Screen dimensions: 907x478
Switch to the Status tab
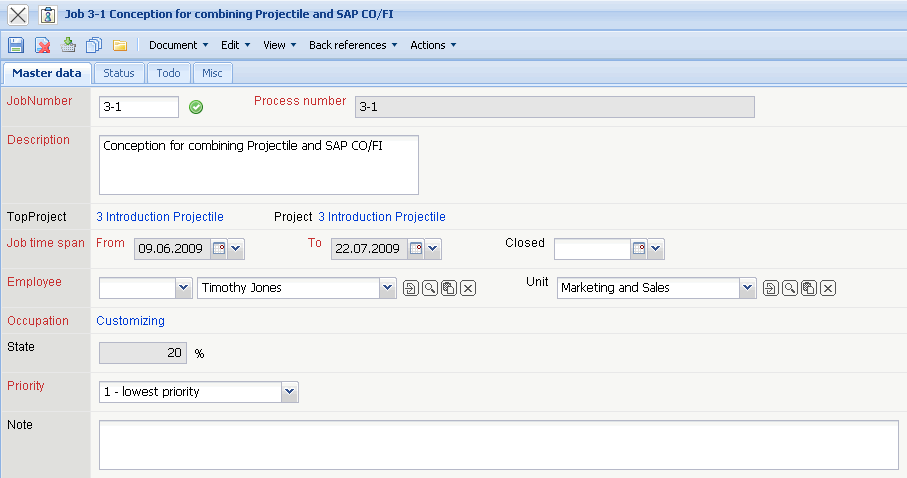(x=119, y=73)
